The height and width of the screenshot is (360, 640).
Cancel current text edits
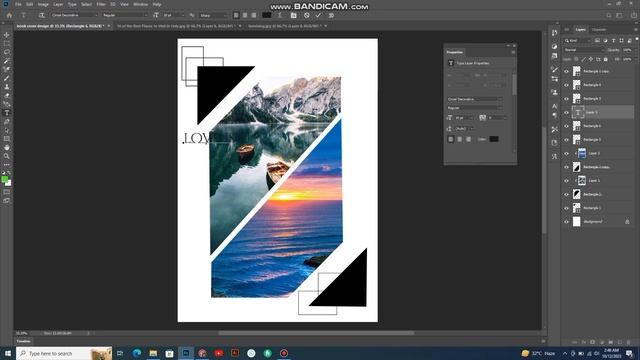pyautogui.click(x=307, y=16)
